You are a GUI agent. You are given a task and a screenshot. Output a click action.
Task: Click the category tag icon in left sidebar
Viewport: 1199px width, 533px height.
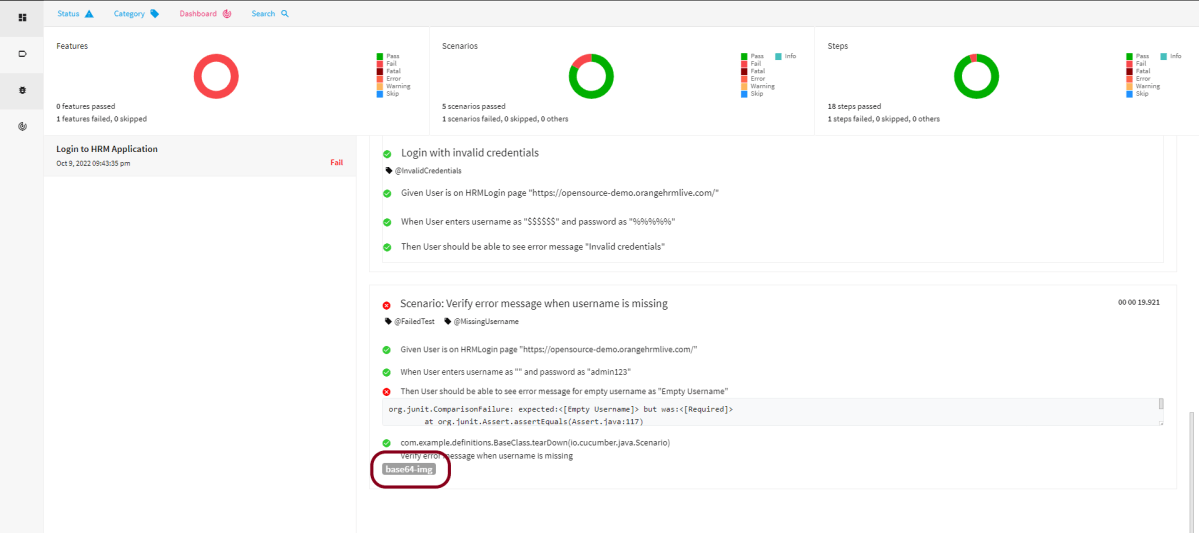coord(22,54)
